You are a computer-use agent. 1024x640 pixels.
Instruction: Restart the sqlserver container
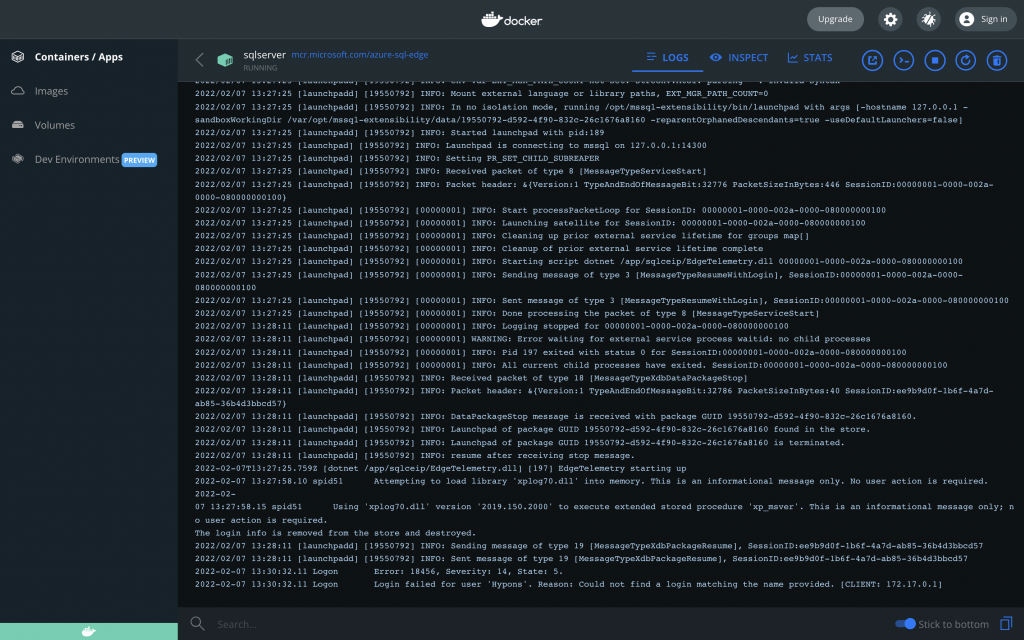966,60
